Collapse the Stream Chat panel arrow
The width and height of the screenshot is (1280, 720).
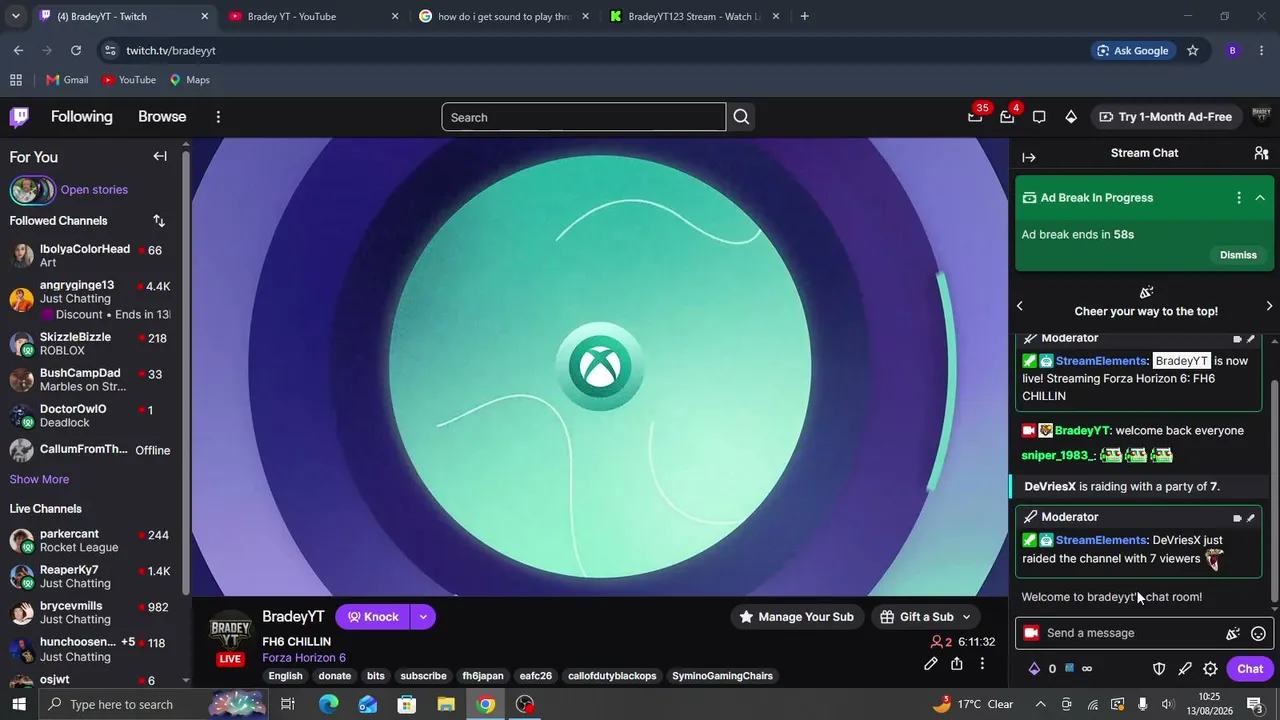click(1029, 157)
